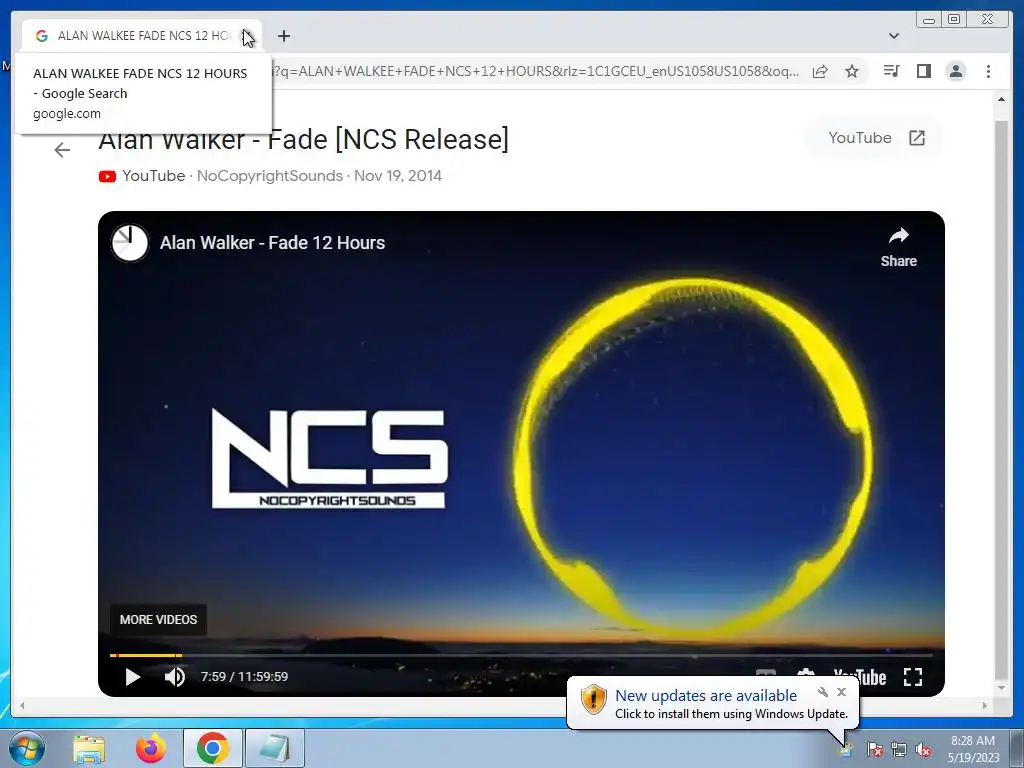The width and height of the screenshot is (1024, 768).
Task: Click the vertical scrollbar up arrow
Action: pyautogui.click(x=1001, y=100)
